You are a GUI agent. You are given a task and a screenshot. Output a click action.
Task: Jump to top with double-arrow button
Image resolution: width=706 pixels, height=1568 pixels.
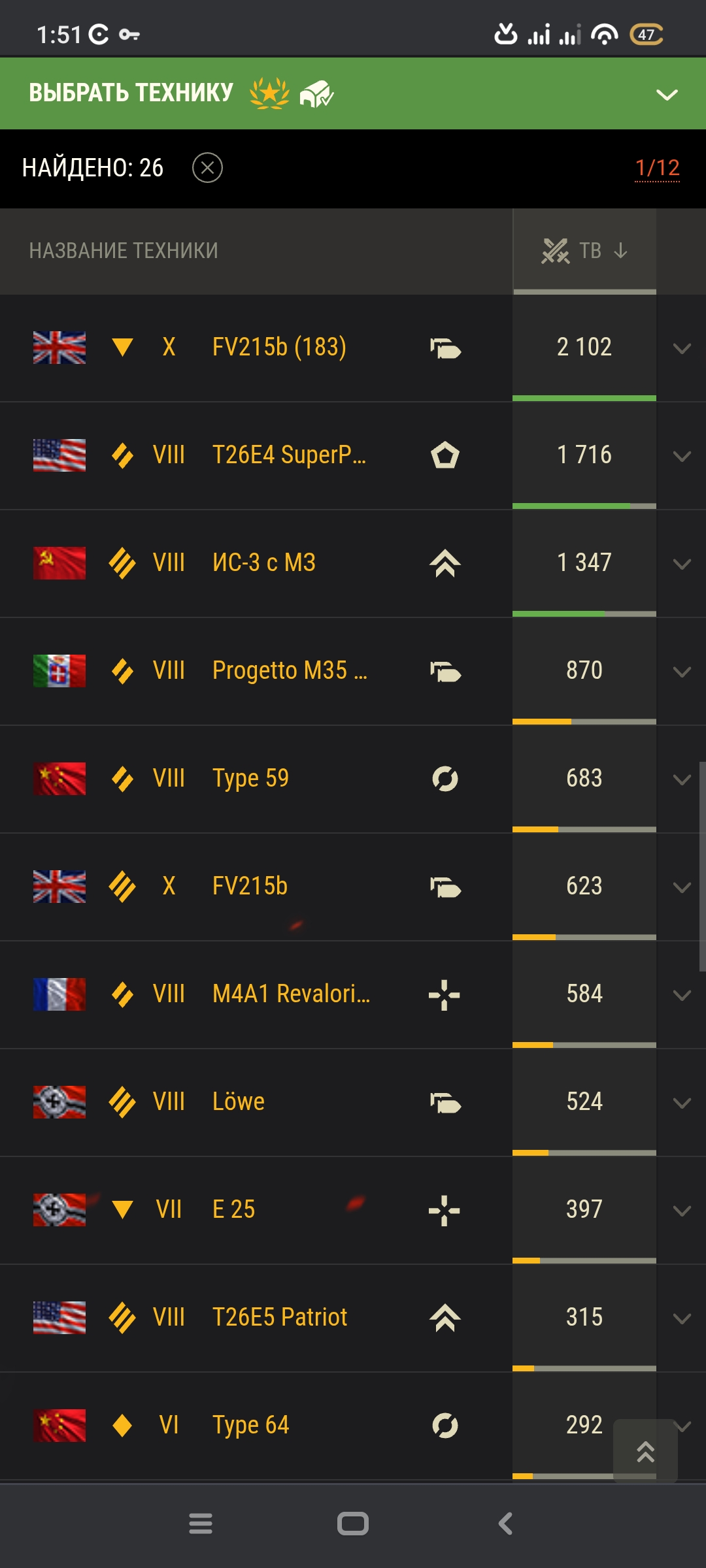click(645, 1451)
